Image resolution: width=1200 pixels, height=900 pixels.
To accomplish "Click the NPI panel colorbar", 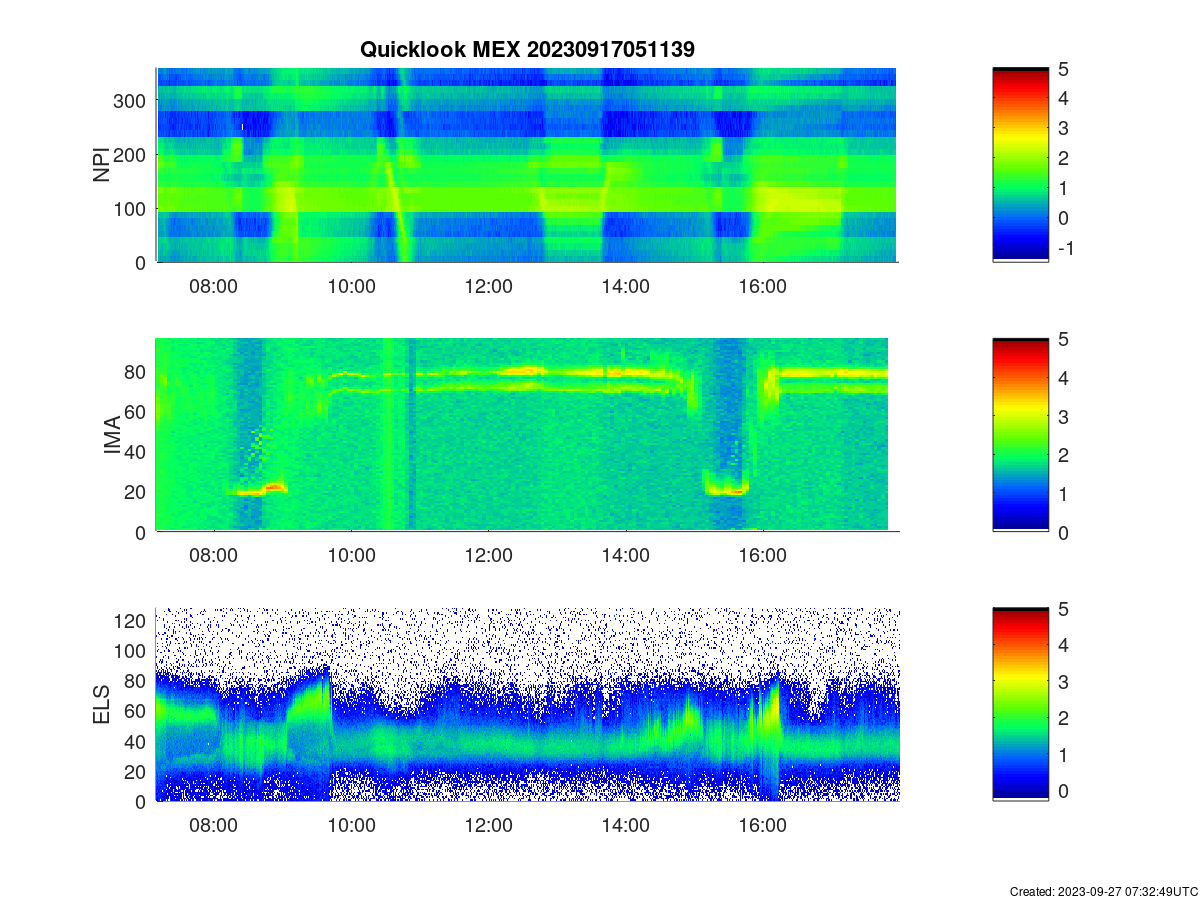I will [1020, 165].
